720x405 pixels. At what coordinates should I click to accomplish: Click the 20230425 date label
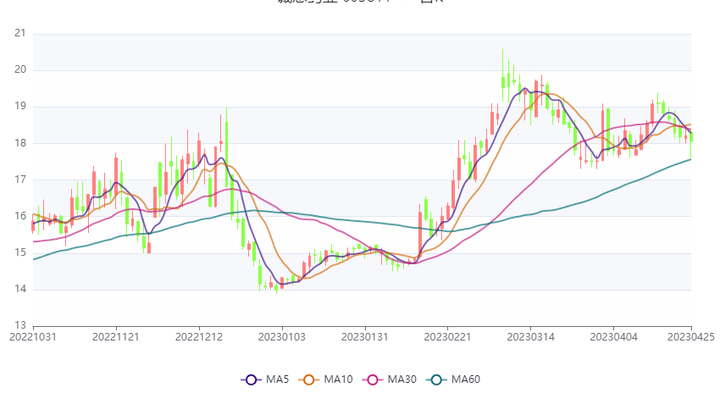(691, 338)
